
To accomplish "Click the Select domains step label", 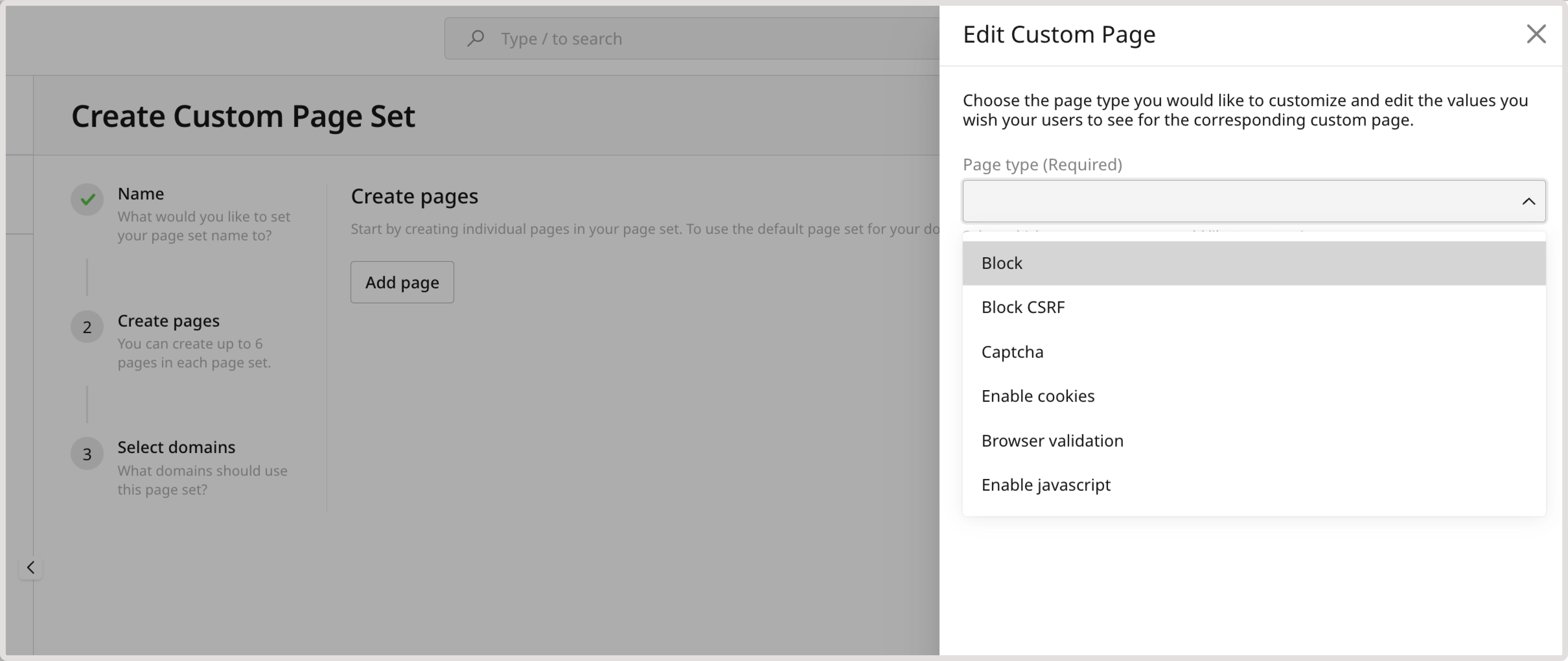I will [x=176, y=447].
